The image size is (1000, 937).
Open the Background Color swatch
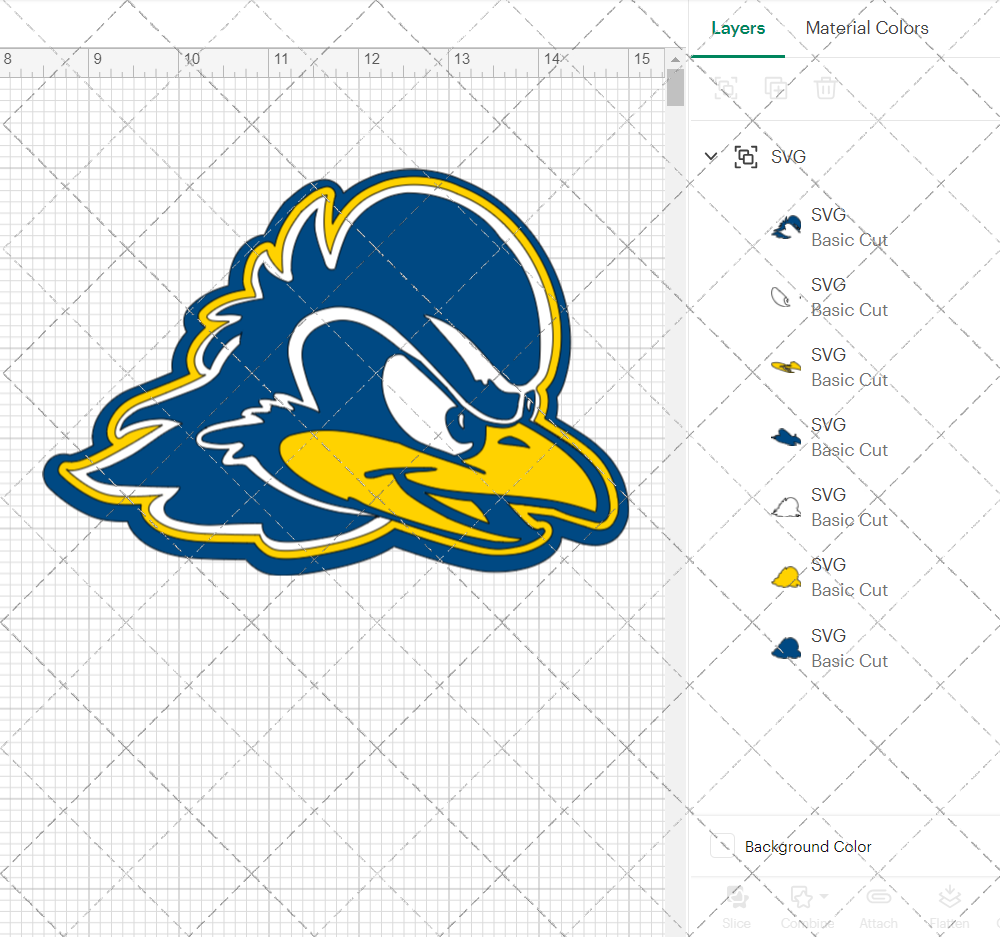click(x=722, y=846)
